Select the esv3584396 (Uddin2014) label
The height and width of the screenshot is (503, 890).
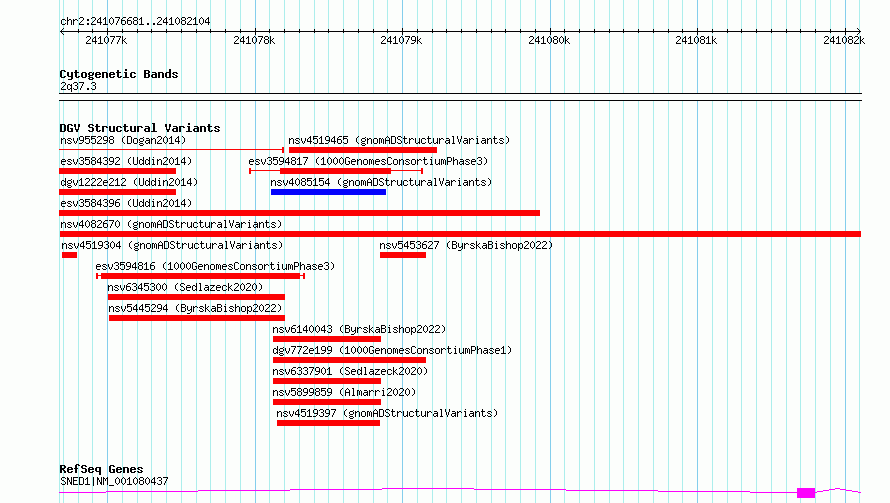point(126,203)
